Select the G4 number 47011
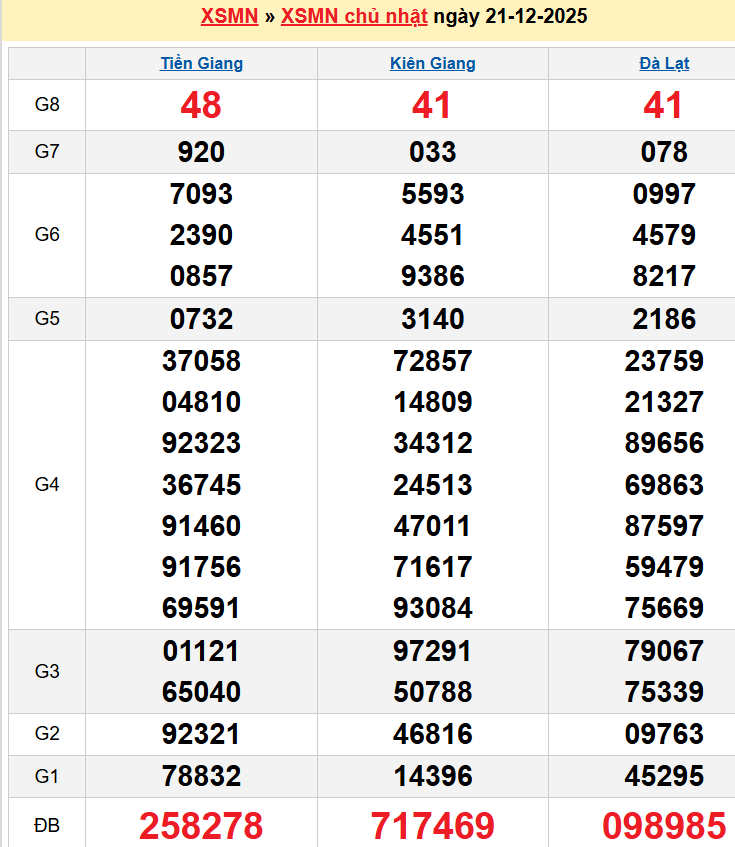This screenshot has width=735, height=847. coord(432,526)
